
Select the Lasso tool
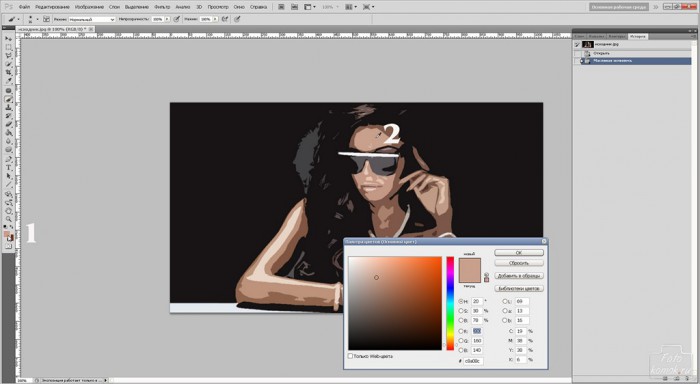[8, 56]
